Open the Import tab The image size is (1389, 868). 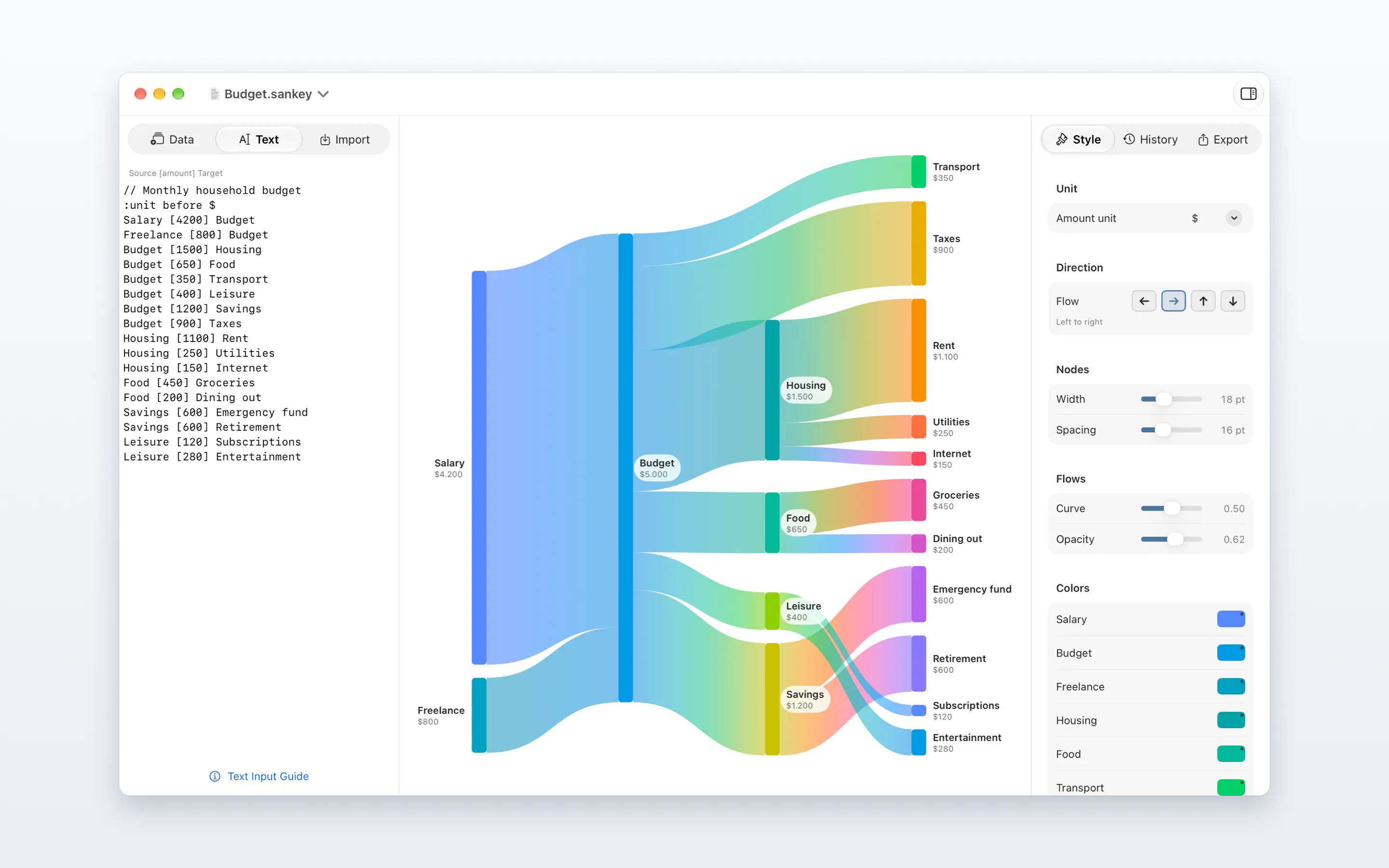coord(344,139)
